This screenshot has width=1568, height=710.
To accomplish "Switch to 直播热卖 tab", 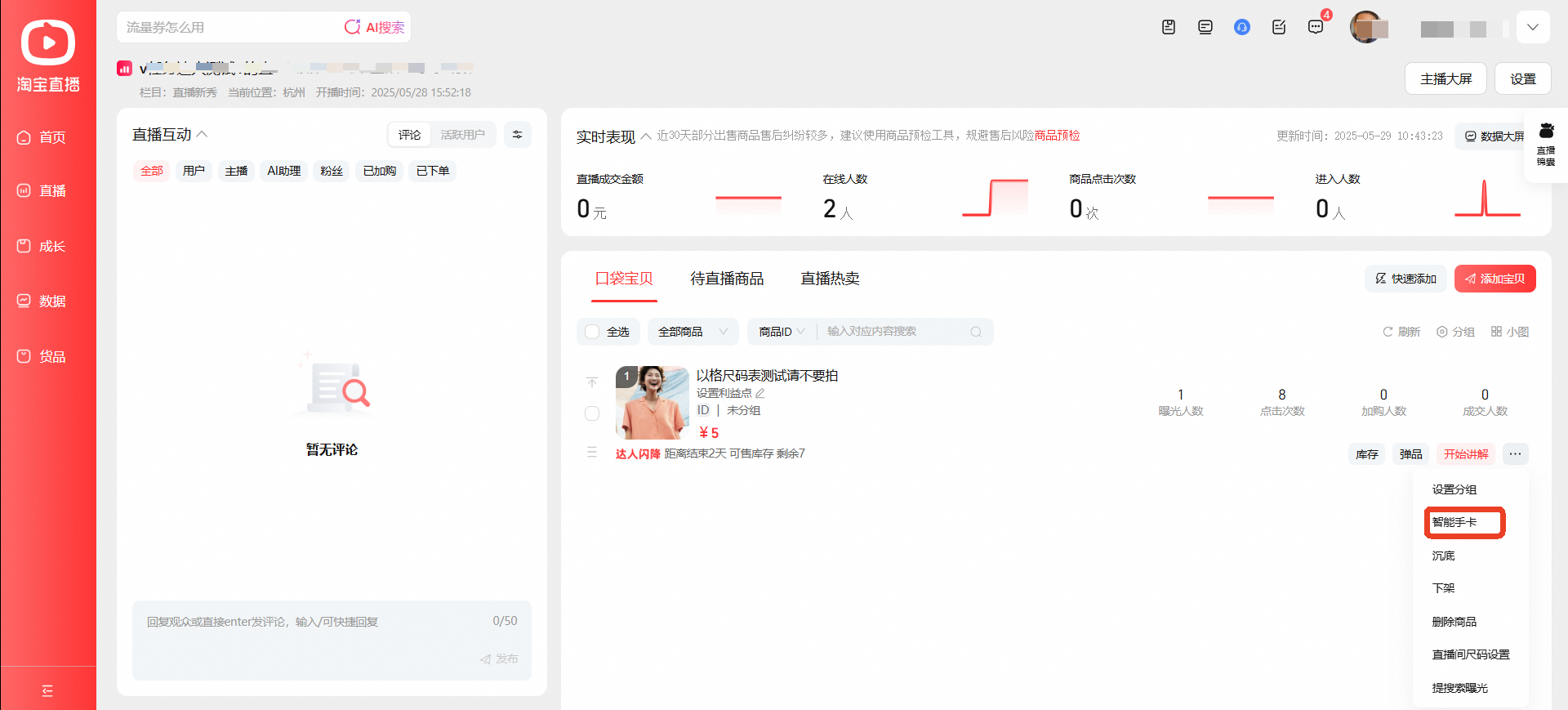I will pos(831,279).
